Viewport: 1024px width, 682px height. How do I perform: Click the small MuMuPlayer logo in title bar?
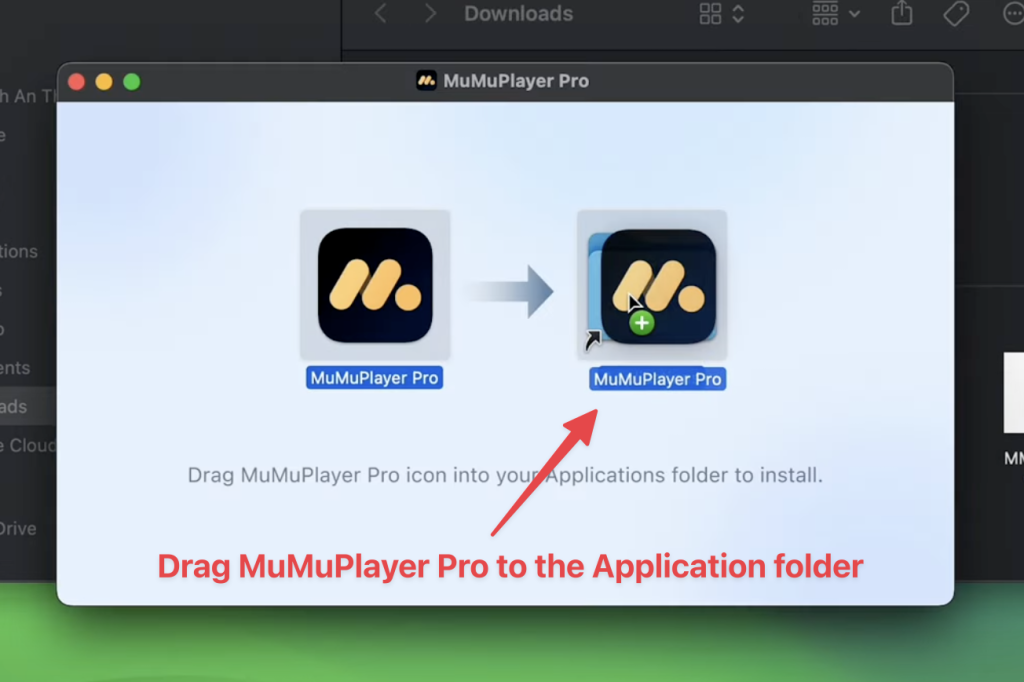tap(427, 81)
